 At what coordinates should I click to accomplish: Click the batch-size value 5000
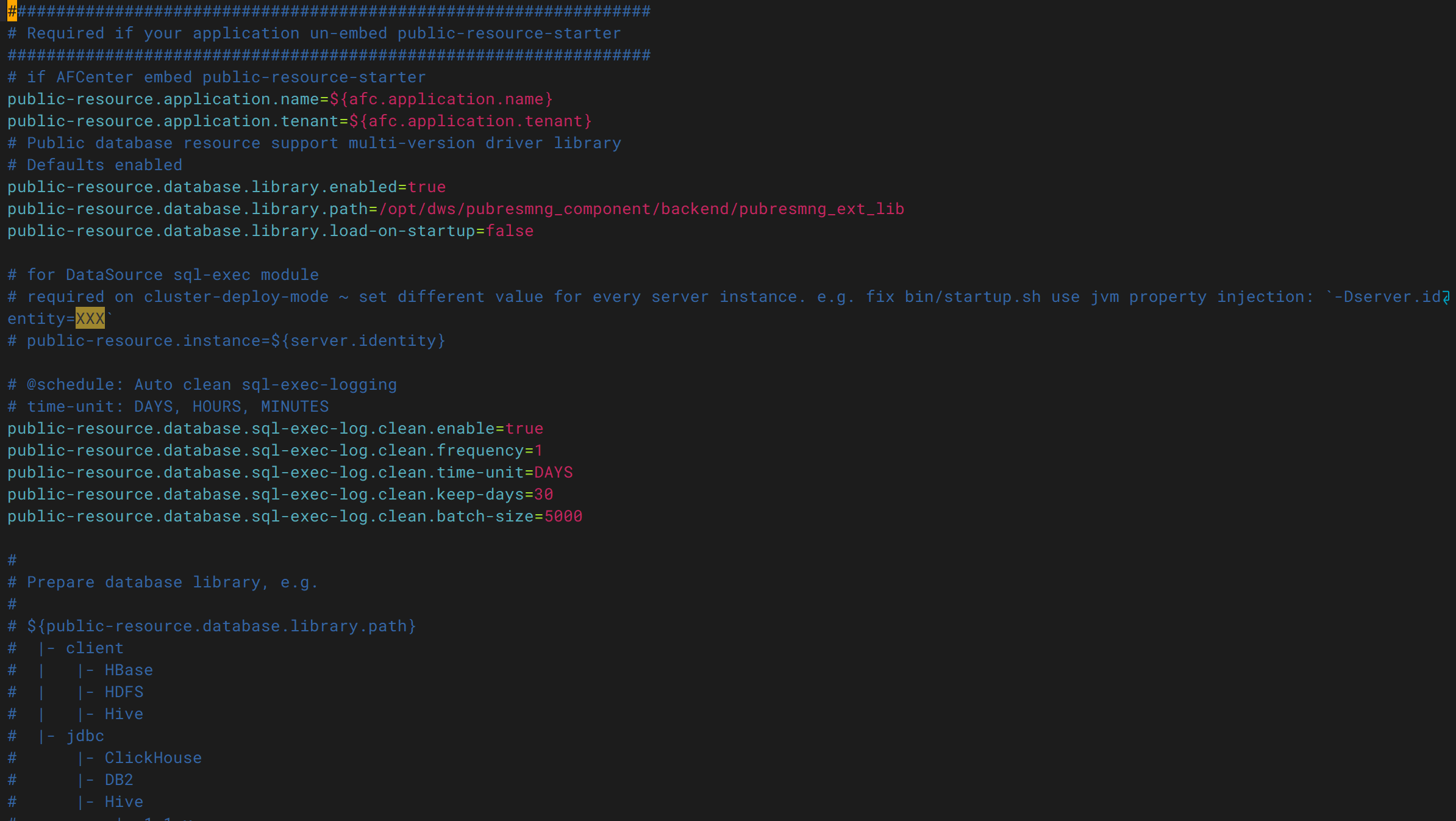pyautogui.click(x=563, y=516)
